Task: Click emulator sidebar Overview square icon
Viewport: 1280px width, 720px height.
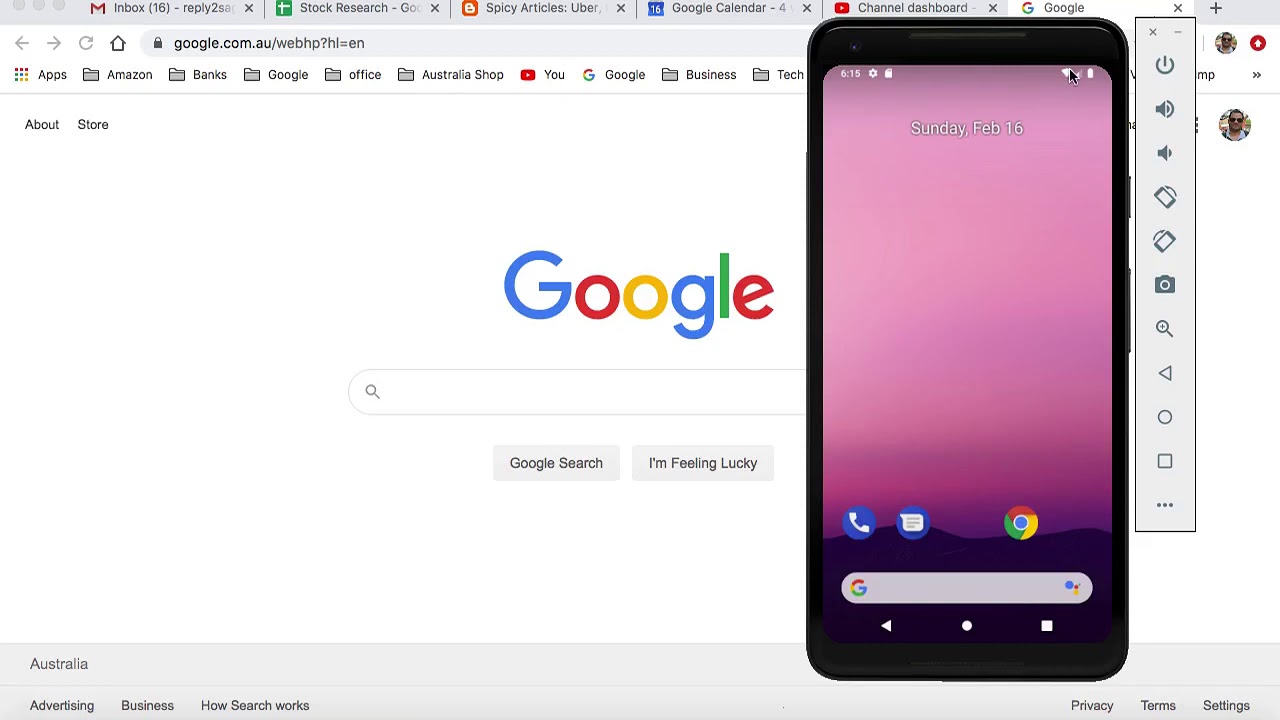Action: pos(1165,461)
